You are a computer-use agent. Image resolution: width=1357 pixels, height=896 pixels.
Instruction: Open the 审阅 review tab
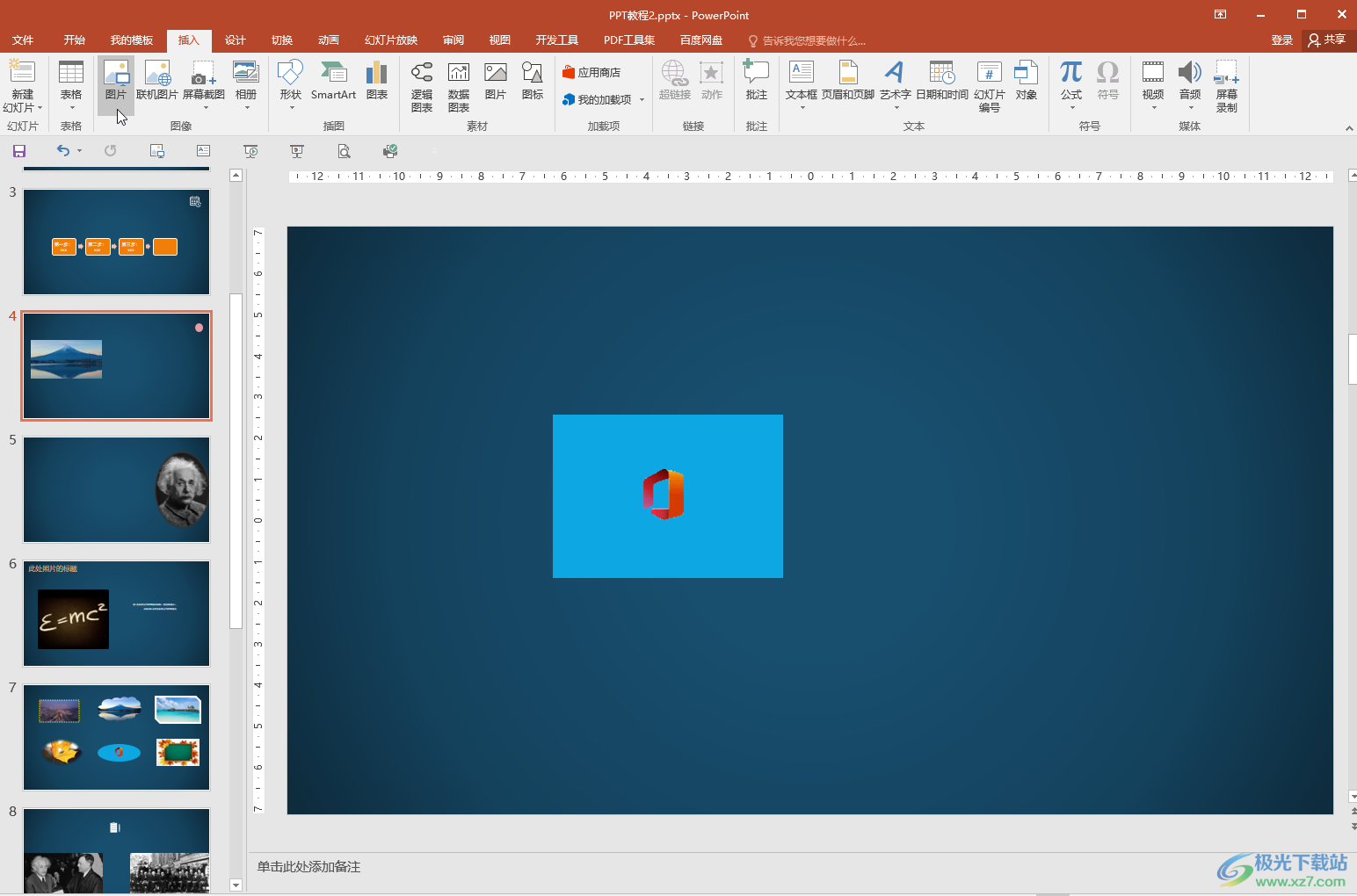(454, 40)
